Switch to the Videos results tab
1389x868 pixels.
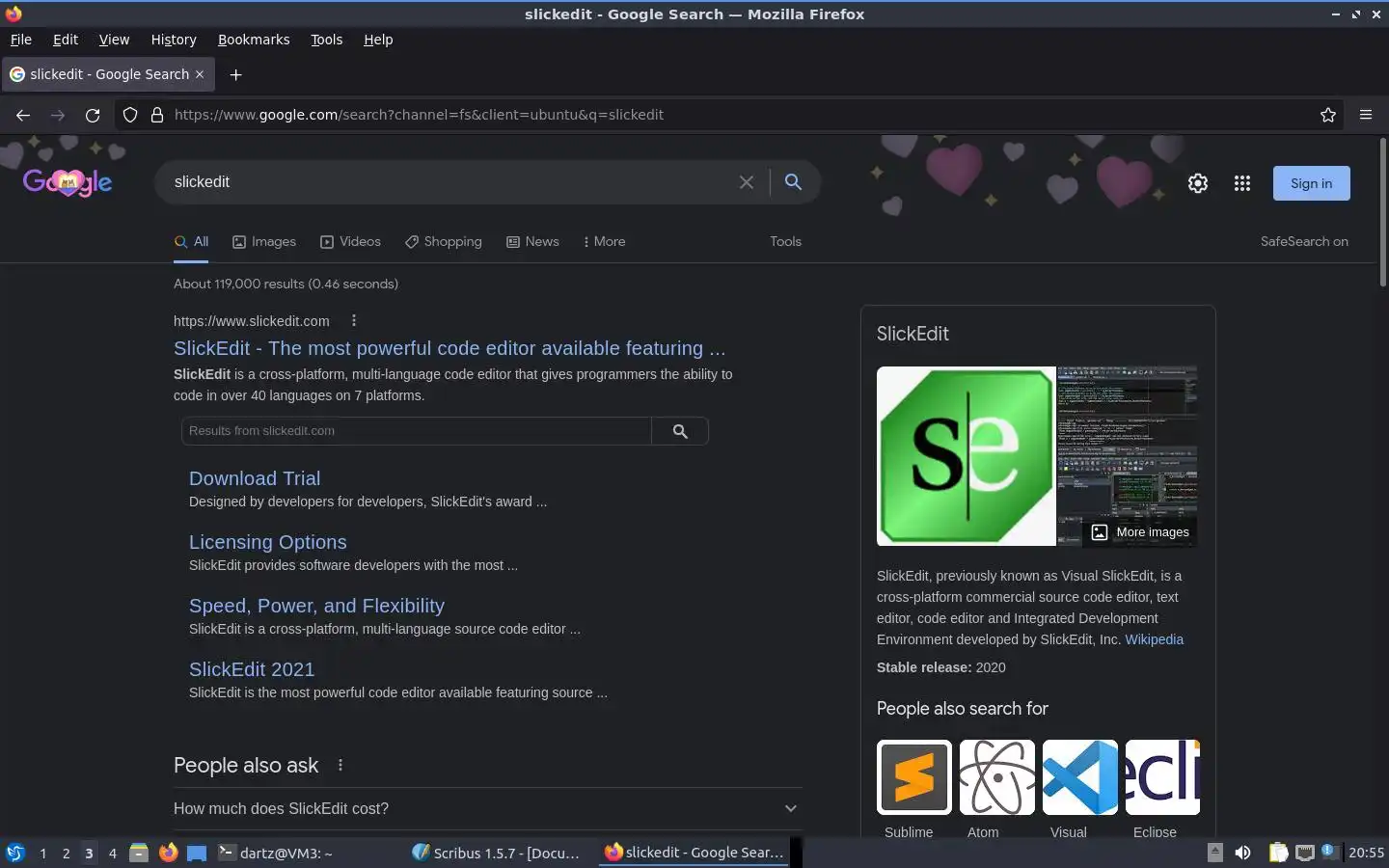[x=350, y=242]
